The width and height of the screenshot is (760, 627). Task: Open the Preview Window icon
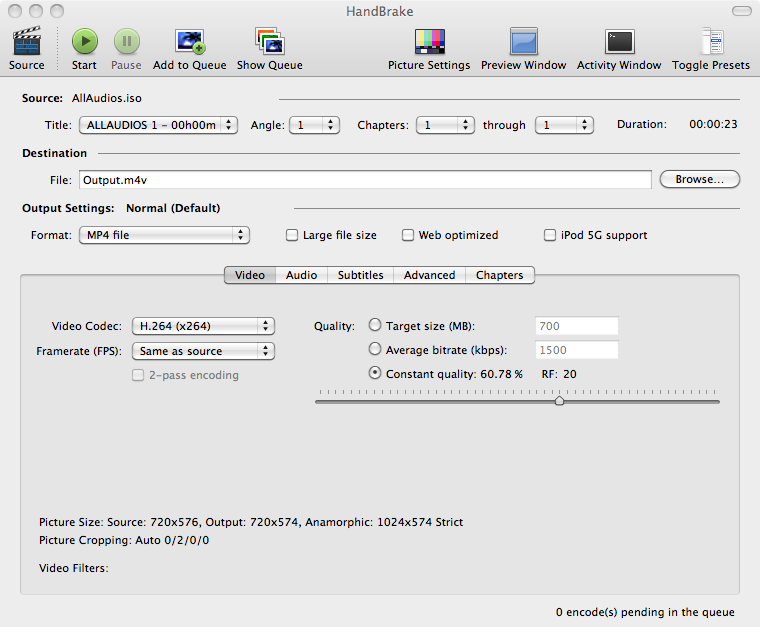pyautogui.click(x=523, y=42)
